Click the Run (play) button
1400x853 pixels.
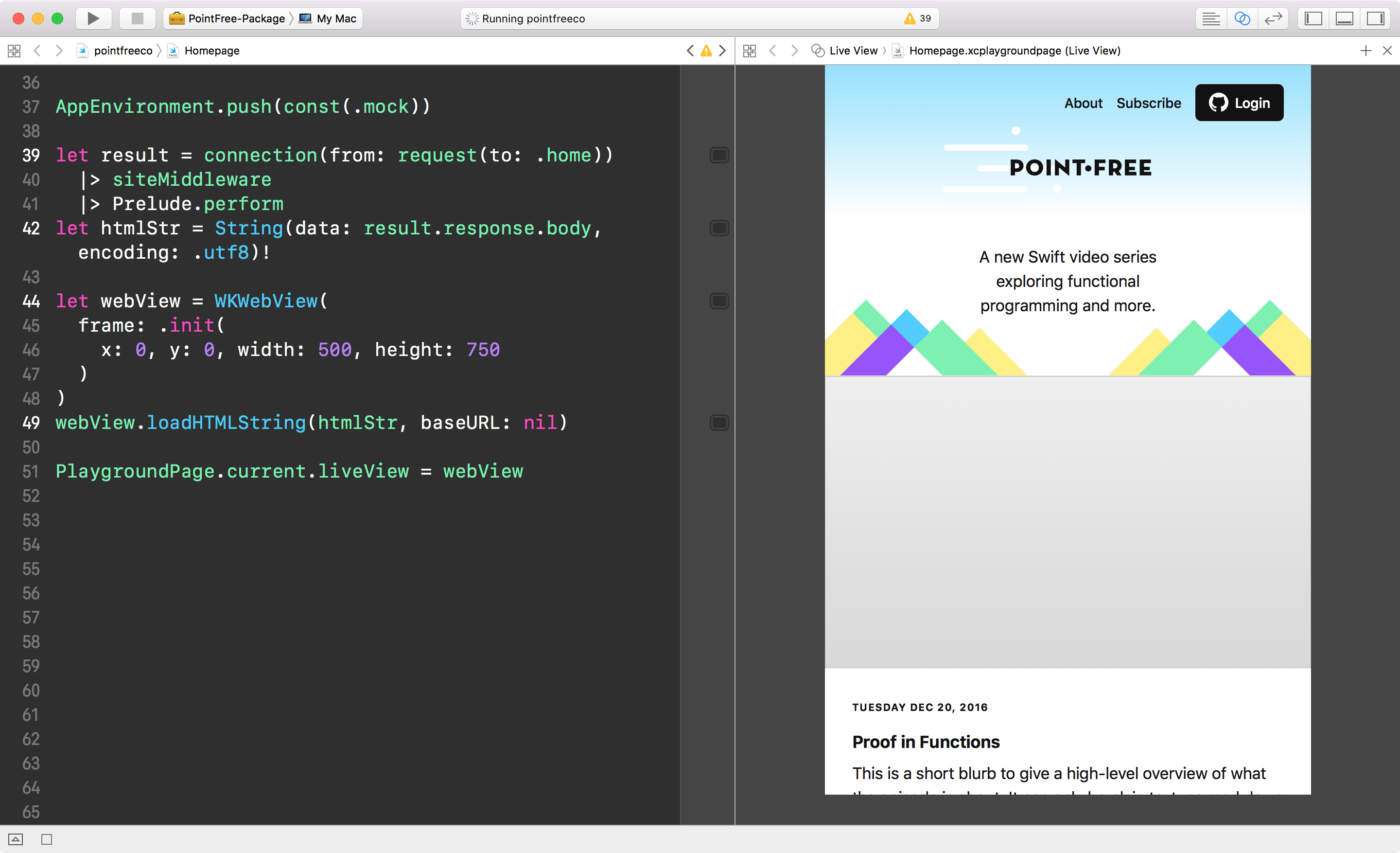(x=93, y=18)
